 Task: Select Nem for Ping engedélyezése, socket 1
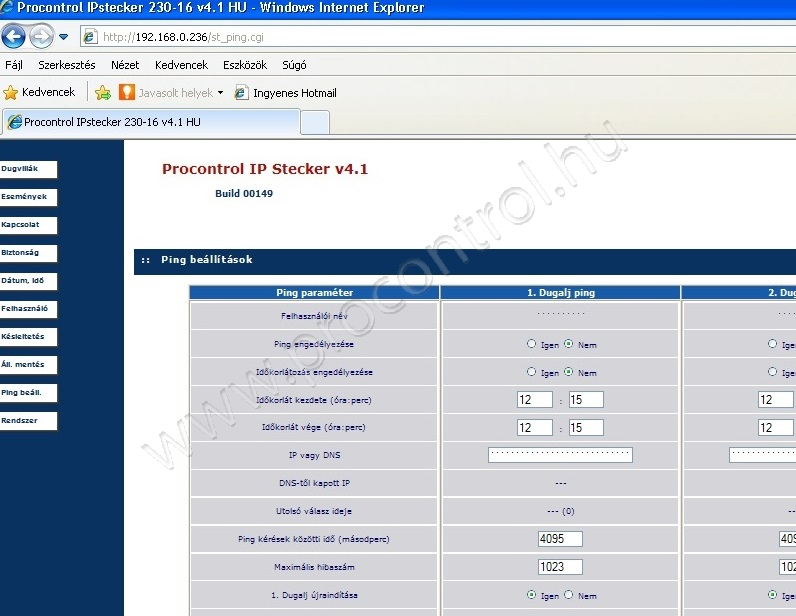[569, 344]
